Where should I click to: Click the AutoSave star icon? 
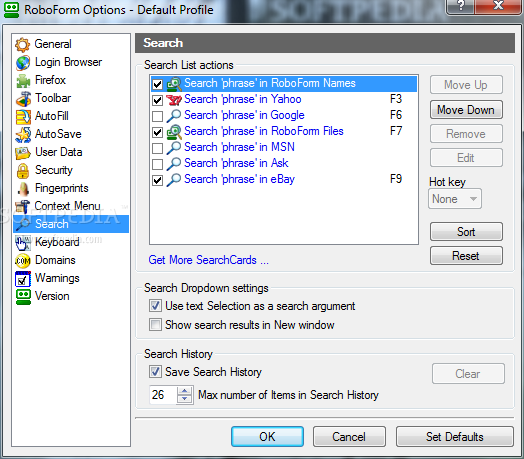[23, 135]
